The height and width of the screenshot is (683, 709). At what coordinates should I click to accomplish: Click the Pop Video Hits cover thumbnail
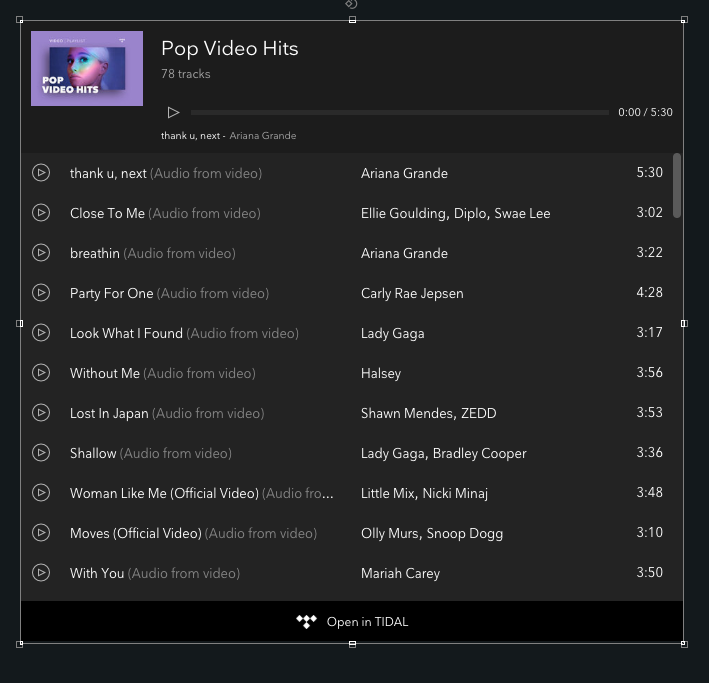pyautogui.click(x=87, y=68)
